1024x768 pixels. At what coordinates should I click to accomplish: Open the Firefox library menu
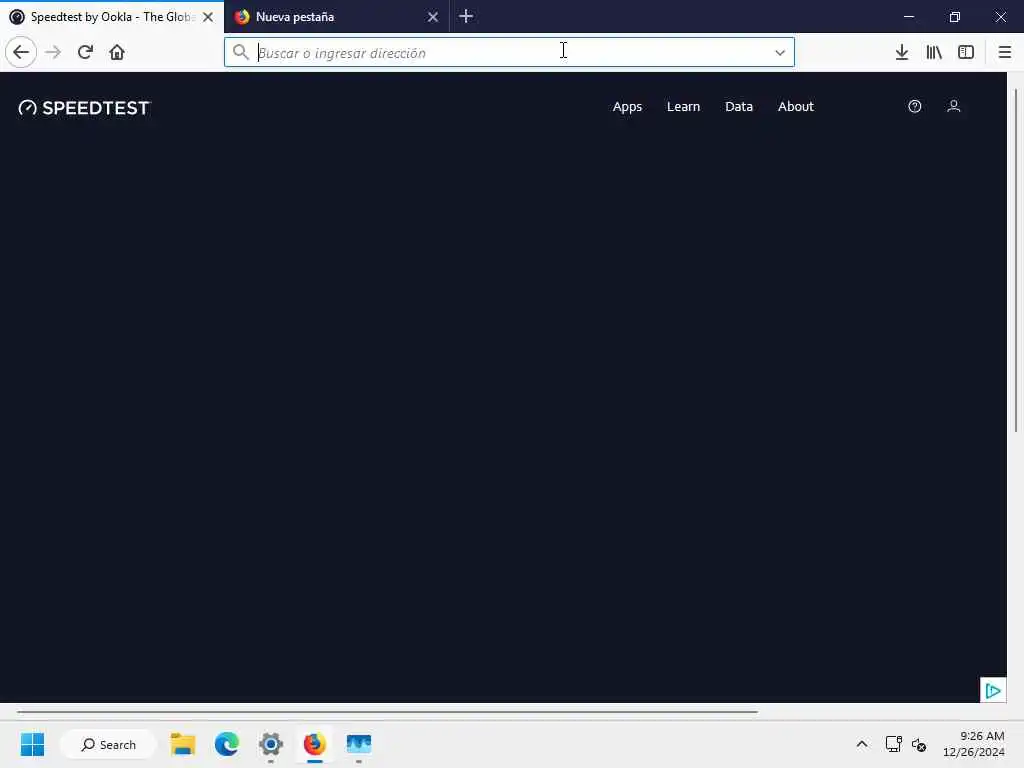934,52
